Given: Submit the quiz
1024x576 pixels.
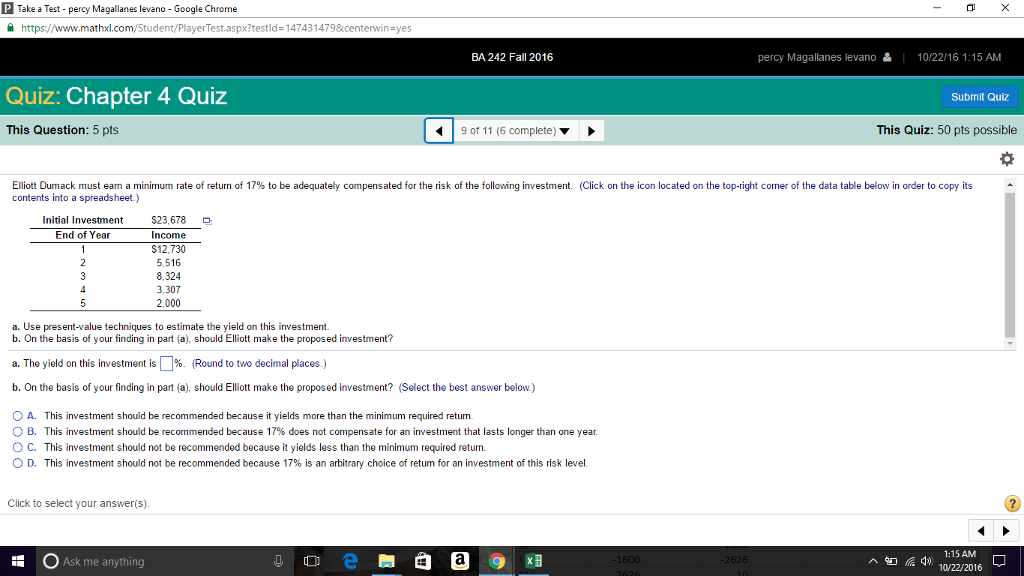Looking at the screenshot, I should [x=980, y=97].
